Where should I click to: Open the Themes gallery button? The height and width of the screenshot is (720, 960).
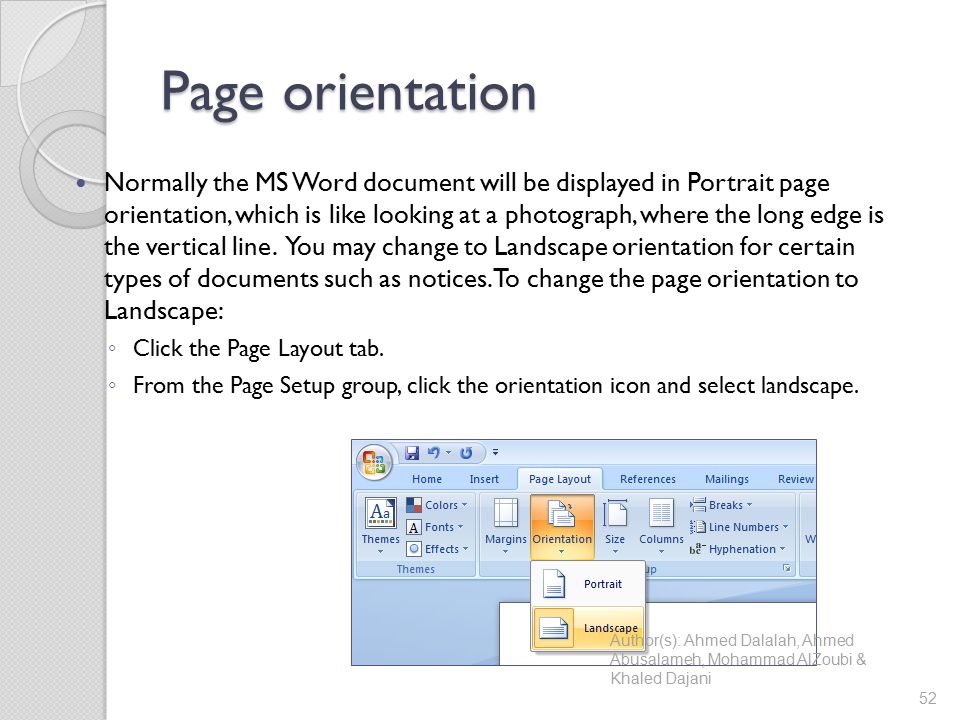click(380, 525)
